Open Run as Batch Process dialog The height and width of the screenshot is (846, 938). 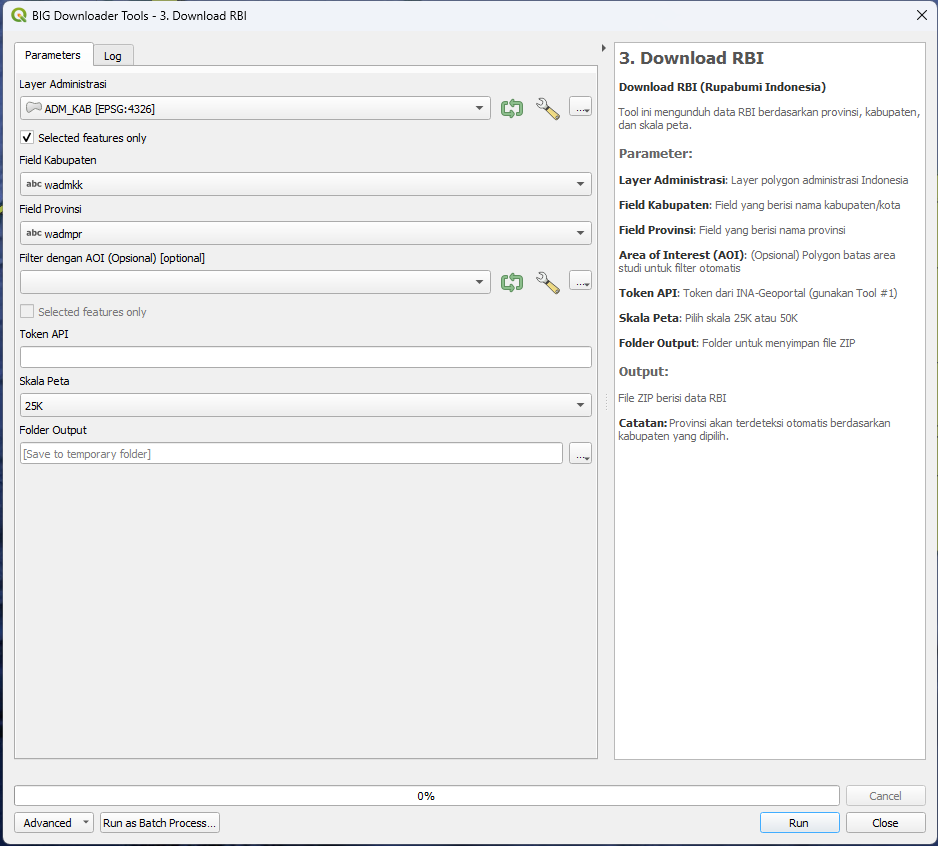(159, 822)
